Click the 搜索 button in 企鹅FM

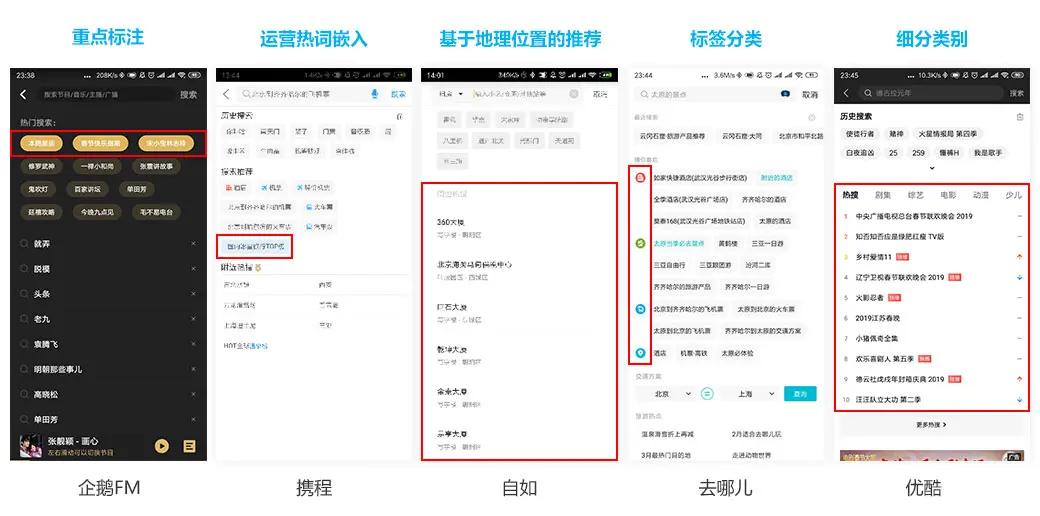[188, 95]
